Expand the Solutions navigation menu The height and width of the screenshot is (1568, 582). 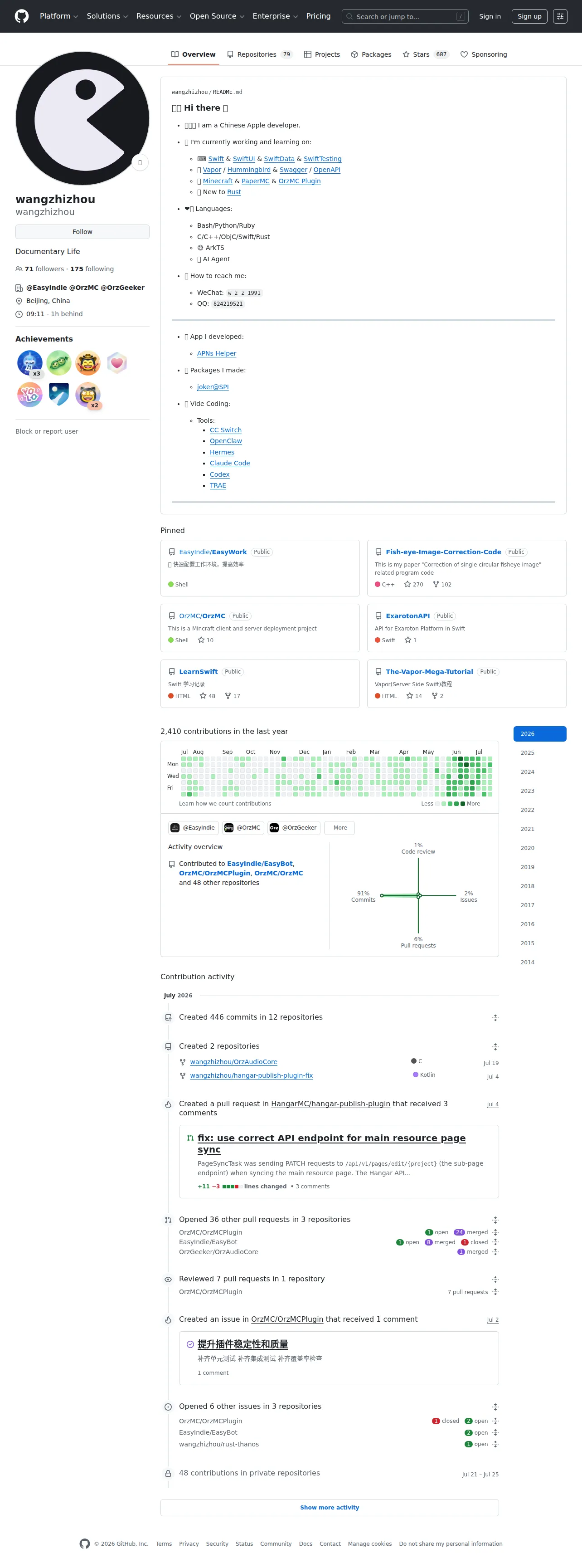107,16
